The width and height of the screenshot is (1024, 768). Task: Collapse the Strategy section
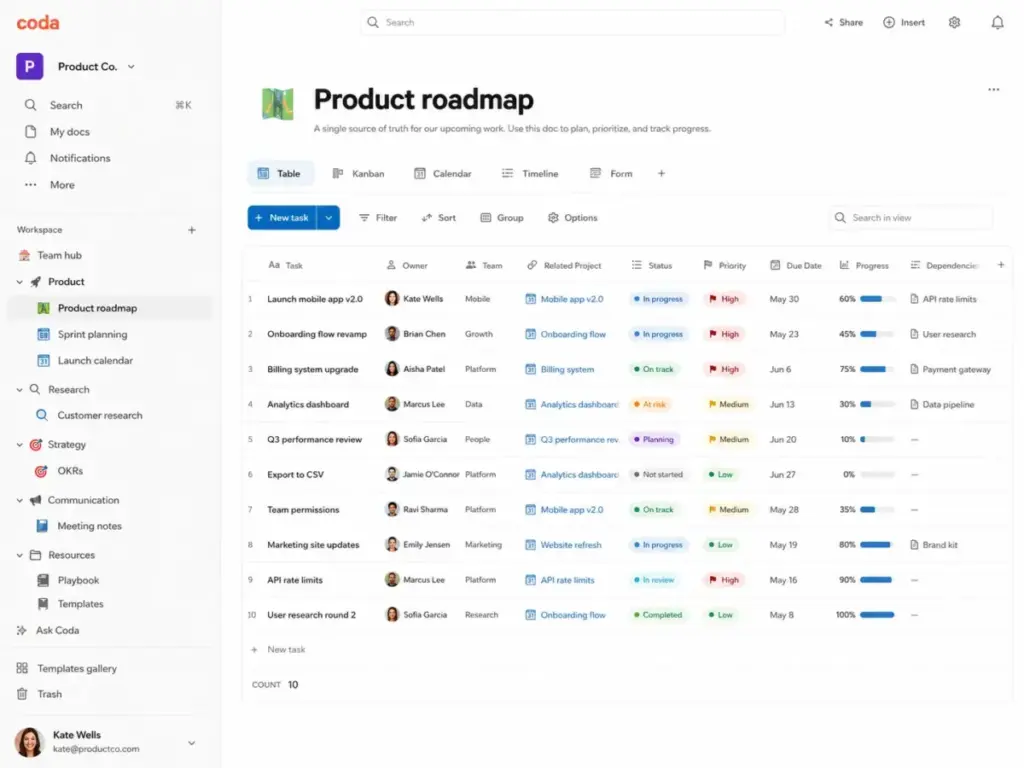pos(20,445)
